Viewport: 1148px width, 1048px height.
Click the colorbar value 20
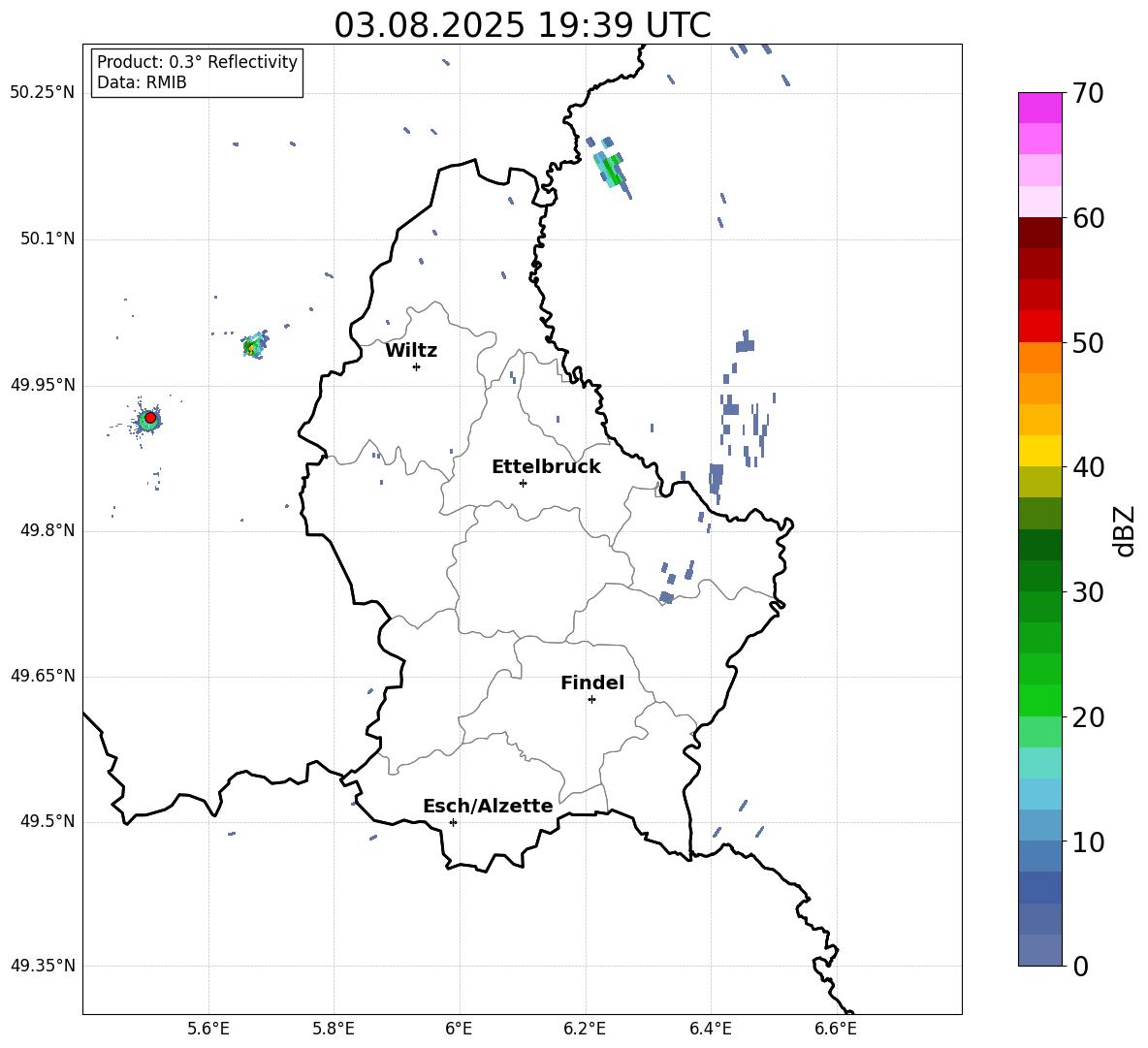pyautogui.click(x=1088, y=717)
